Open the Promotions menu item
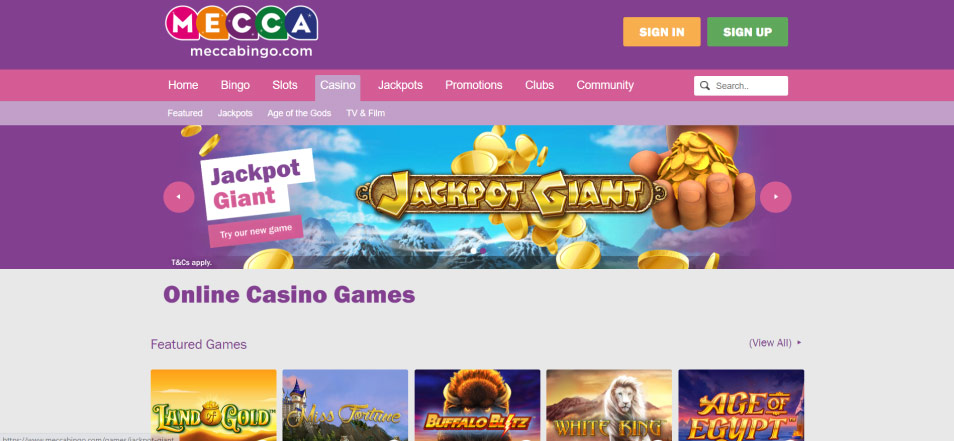Viewport: 954px width, 441px height. [x=473, y=85]
